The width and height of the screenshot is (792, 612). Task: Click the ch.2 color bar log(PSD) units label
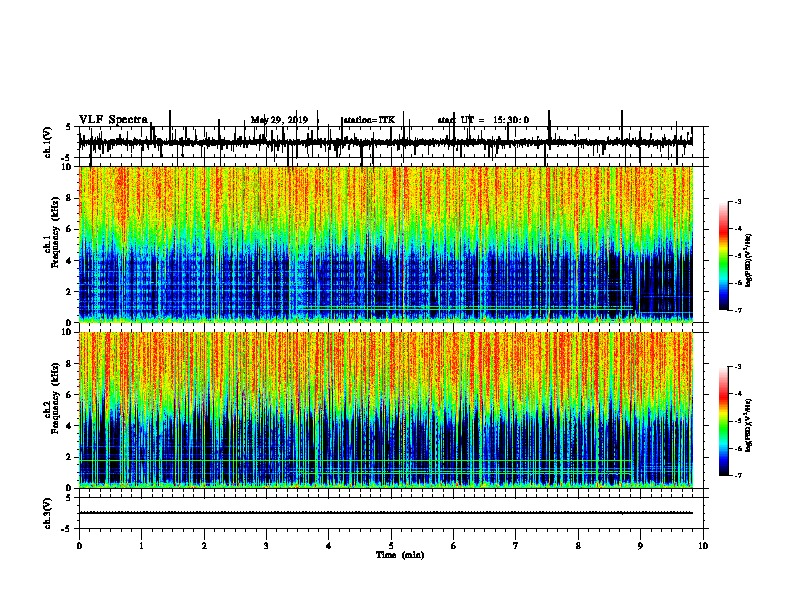tap(749, 425)
